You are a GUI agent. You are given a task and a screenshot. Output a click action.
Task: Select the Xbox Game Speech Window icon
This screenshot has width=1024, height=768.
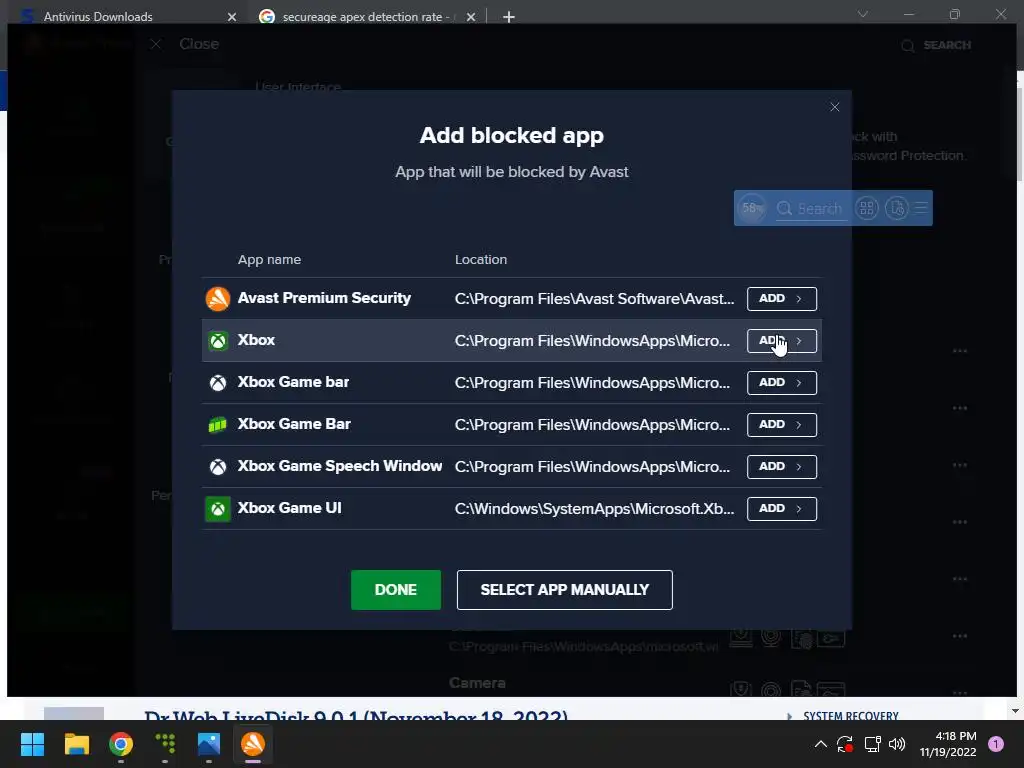(x=217, y=466)
